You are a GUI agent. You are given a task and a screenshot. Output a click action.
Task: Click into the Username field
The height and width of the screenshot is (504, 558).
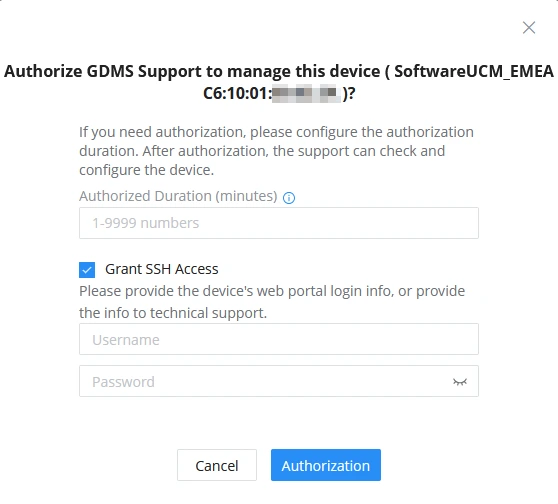(x=279, y=339)
